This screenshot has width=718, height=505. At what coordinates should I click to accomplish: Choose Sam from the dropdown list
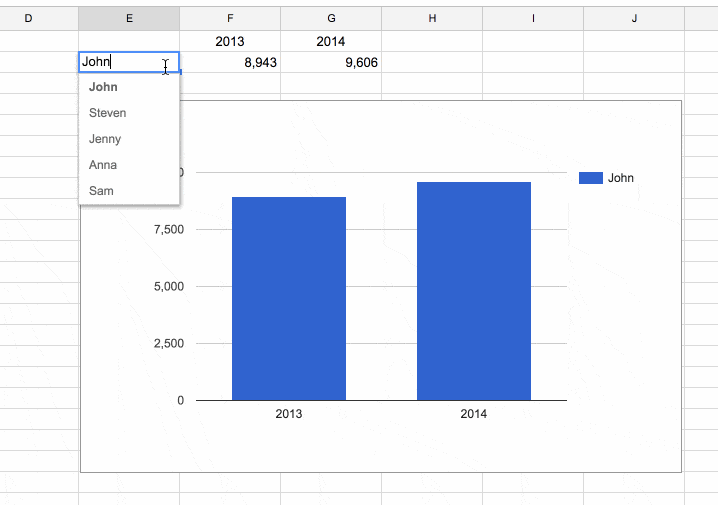click(x=129, y=191)
